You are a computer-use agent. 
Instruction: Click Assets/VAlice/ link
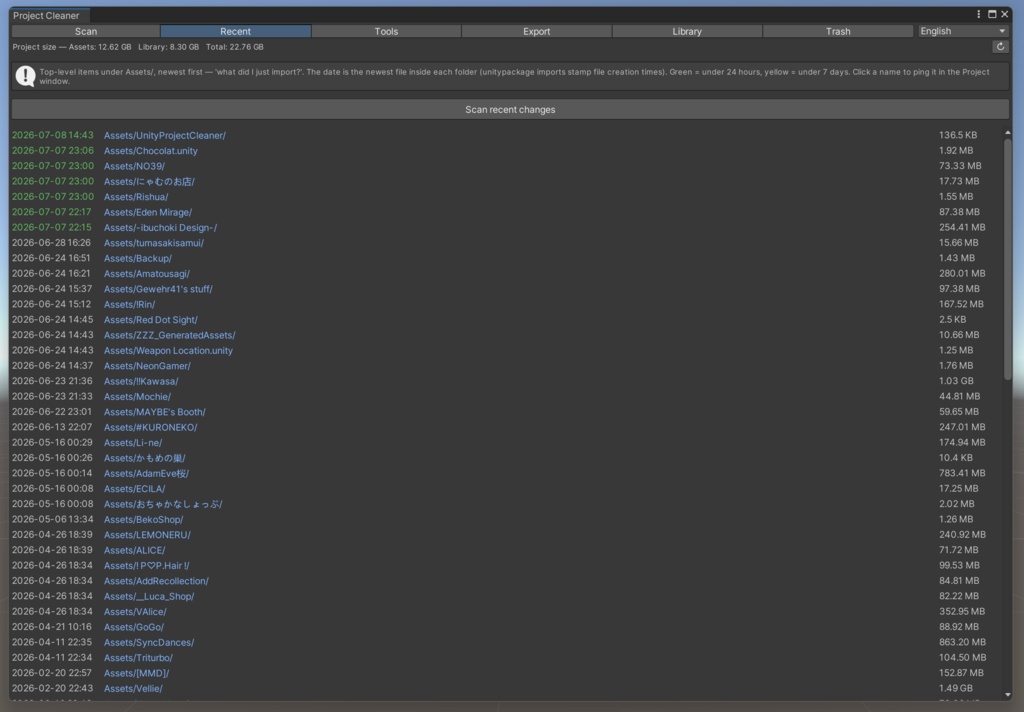click(x=135, y=611)
